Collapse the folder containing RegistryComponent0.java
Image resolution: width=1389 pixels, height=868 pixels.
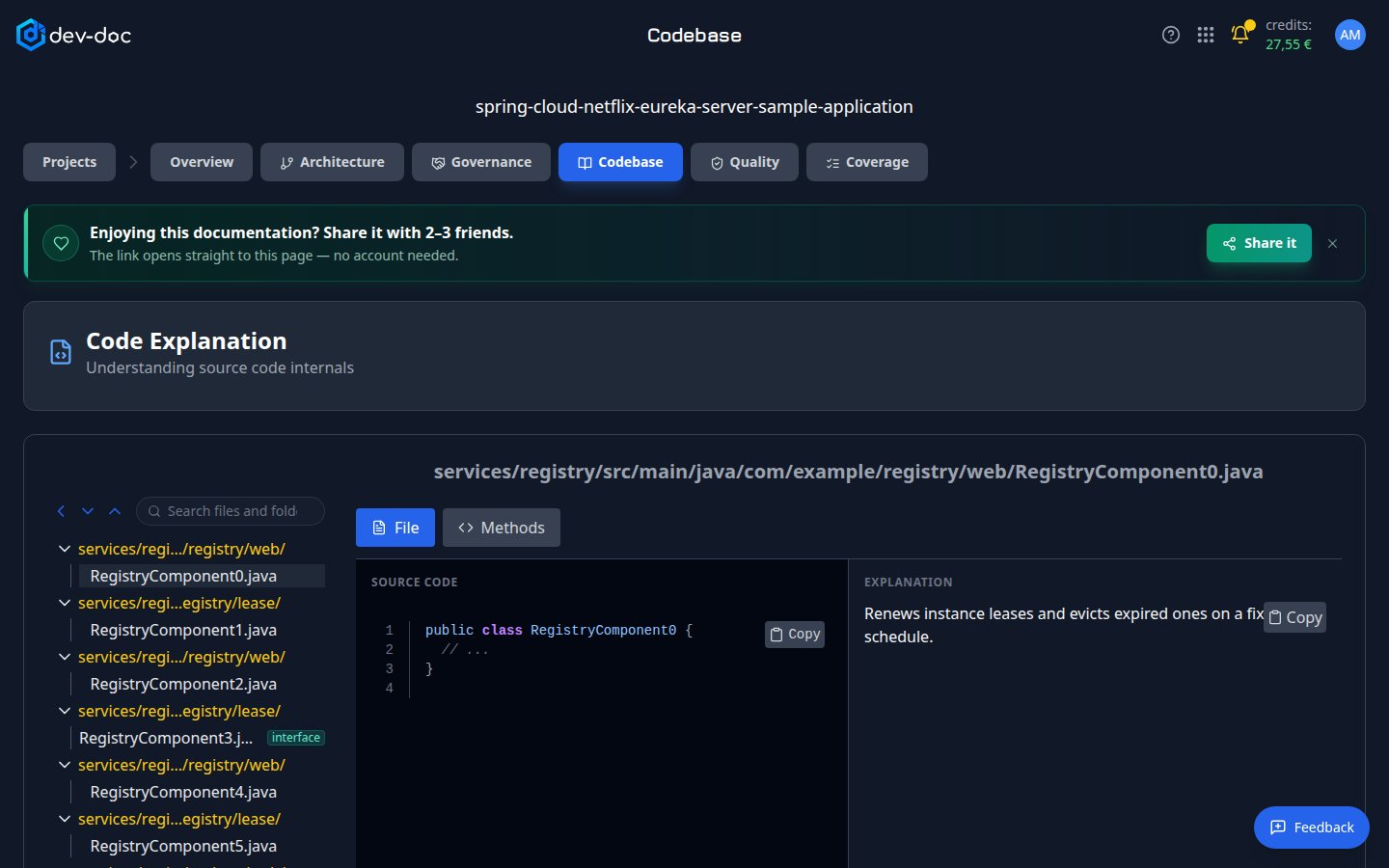pos(65,549)
